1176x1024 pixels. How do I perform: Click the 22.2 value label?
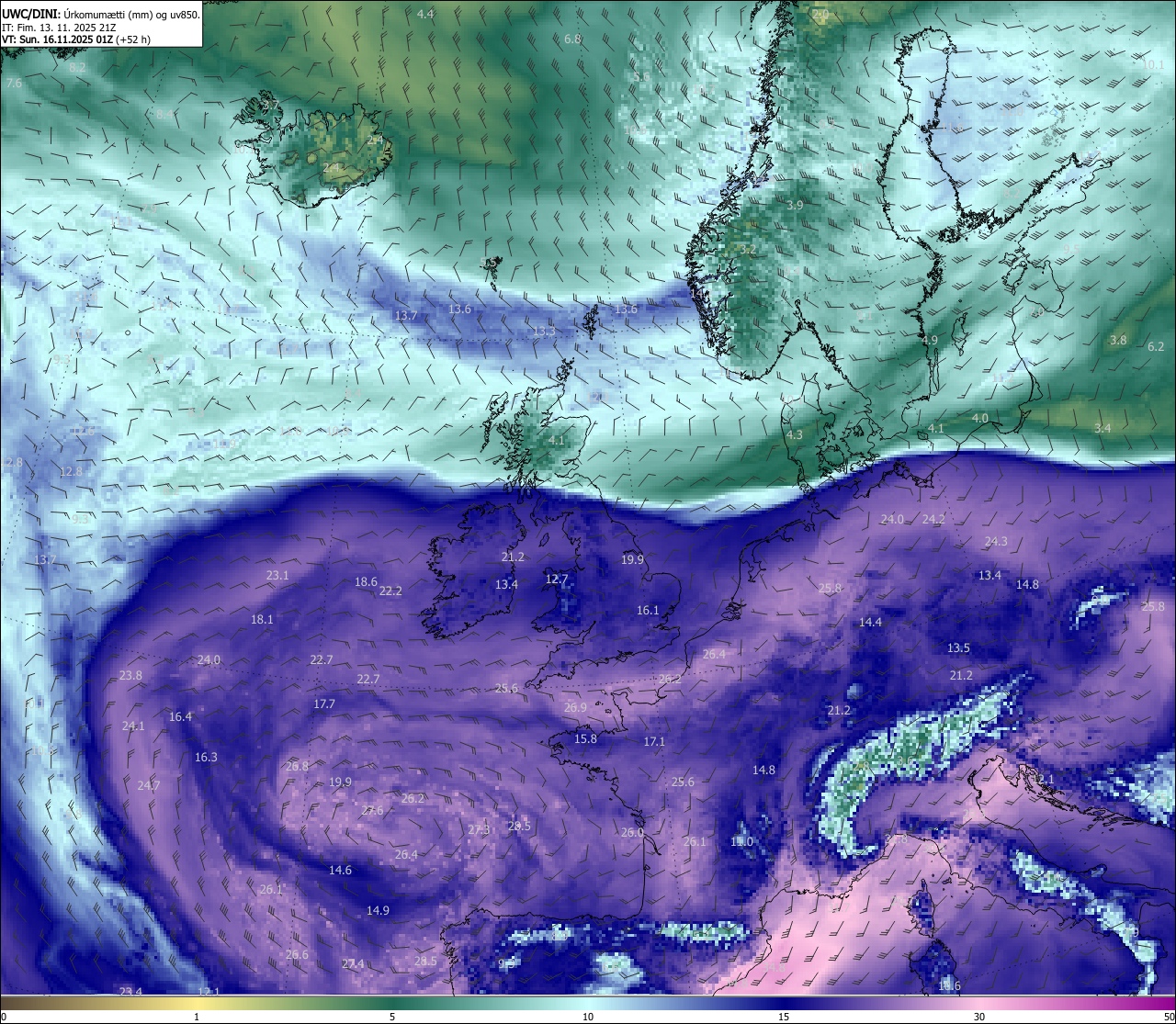pyautogui.click(x=390, y=591)
